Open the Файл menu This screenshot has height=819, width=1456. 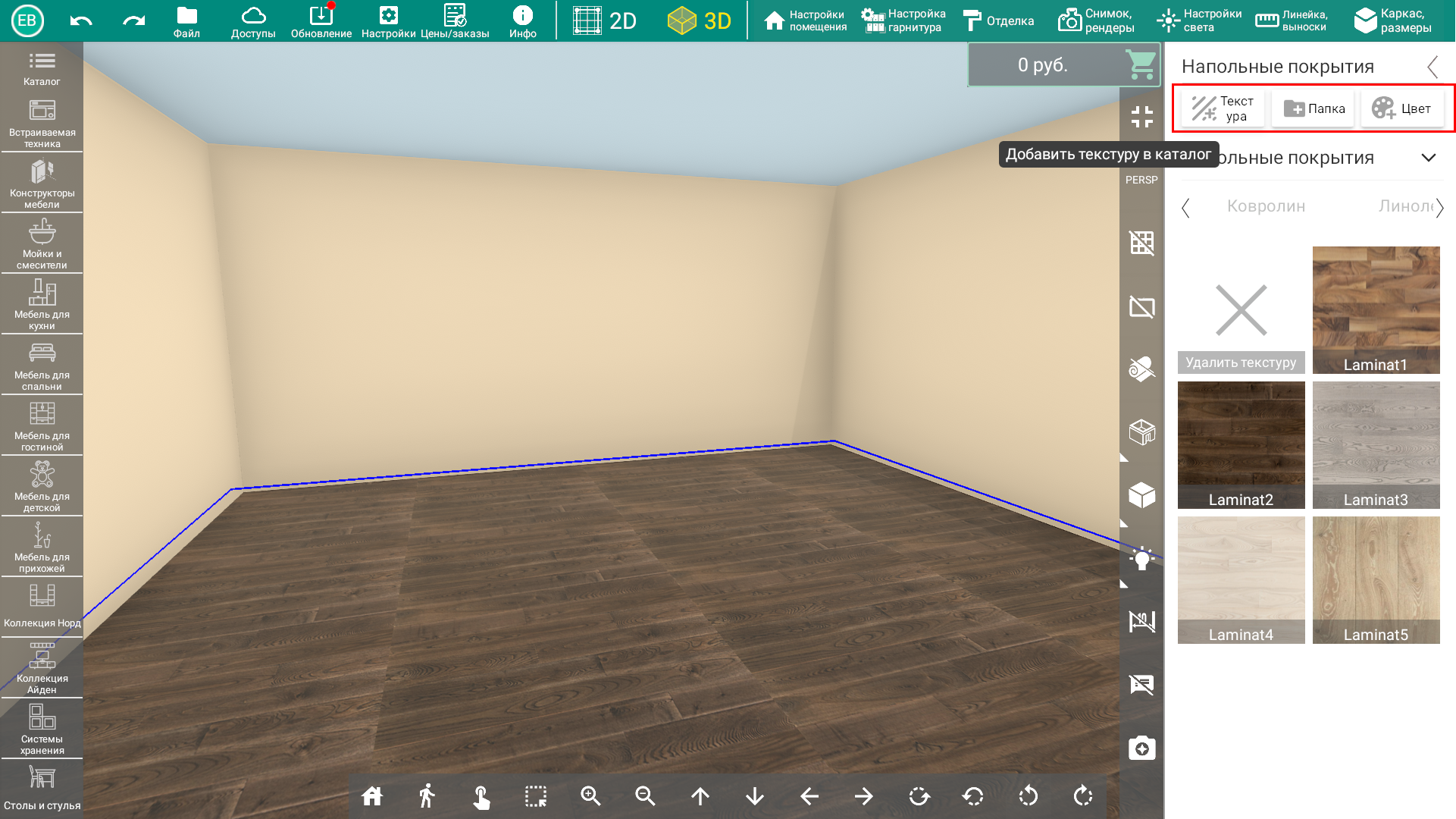point(186,21)
